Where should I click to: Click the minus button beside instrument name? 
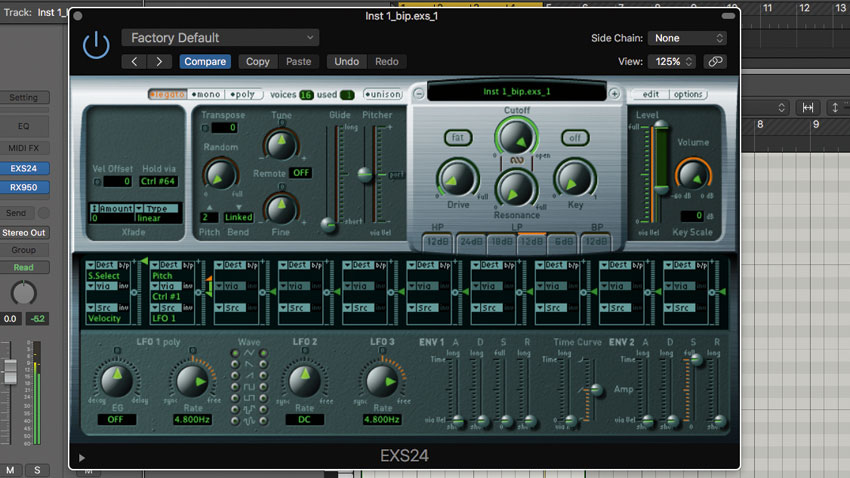tap(418, 94)
